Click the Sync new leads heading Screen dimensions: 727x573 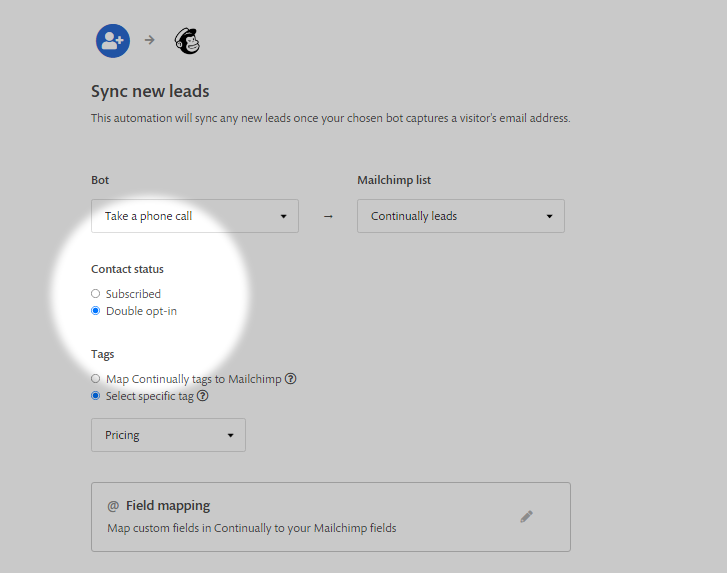tap(150, 91)
